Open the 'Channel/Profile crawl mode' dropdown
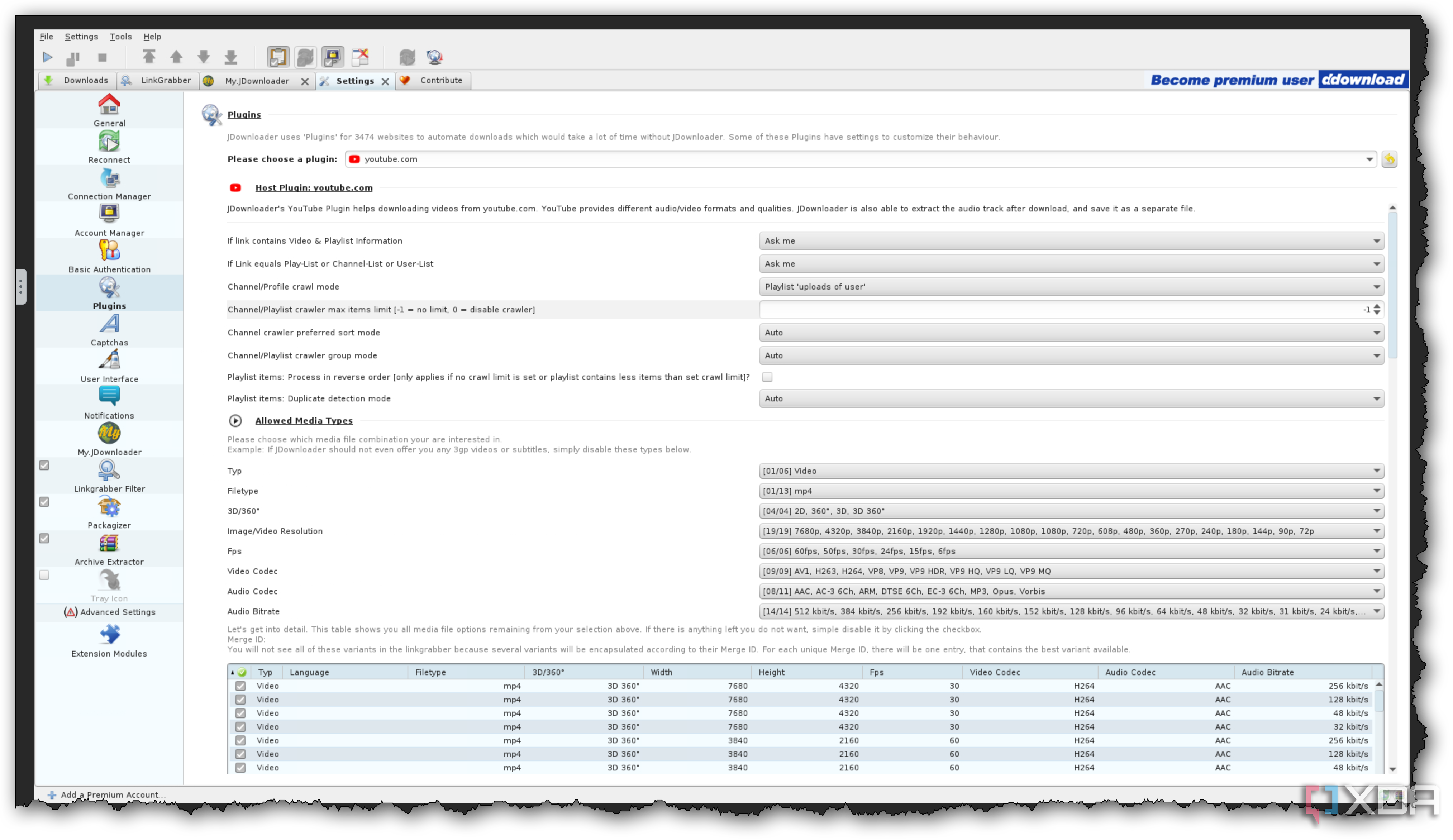Viewport: 1453px width, 840px height. pos(1071,287)
